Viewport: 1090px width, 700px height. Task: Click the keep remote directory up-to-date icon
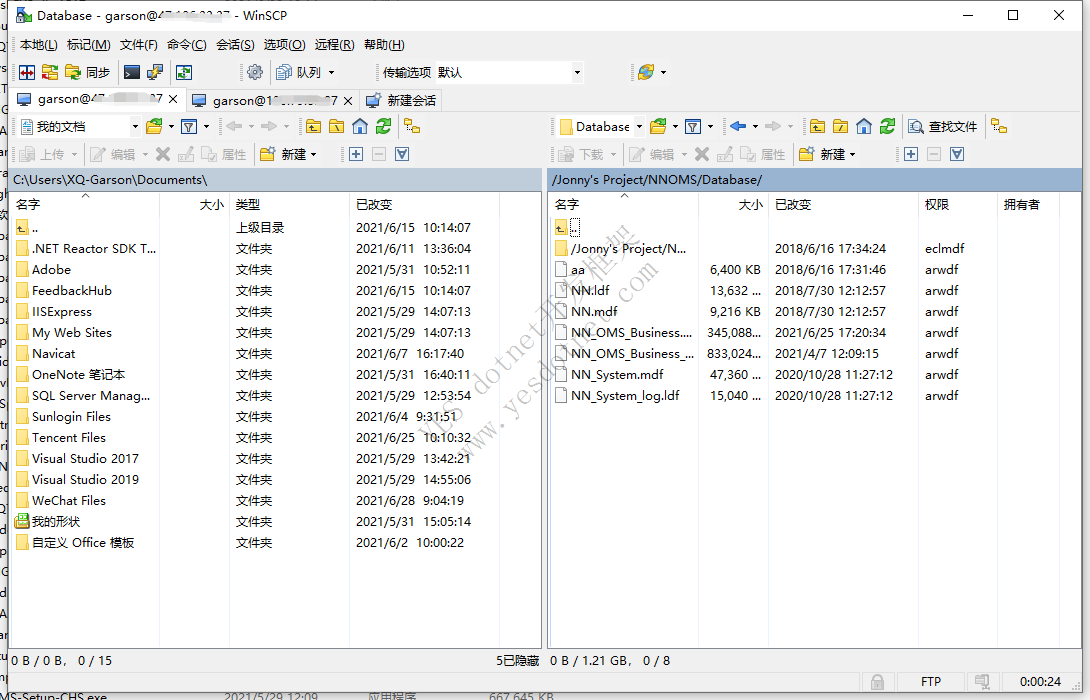click(184, 72)
